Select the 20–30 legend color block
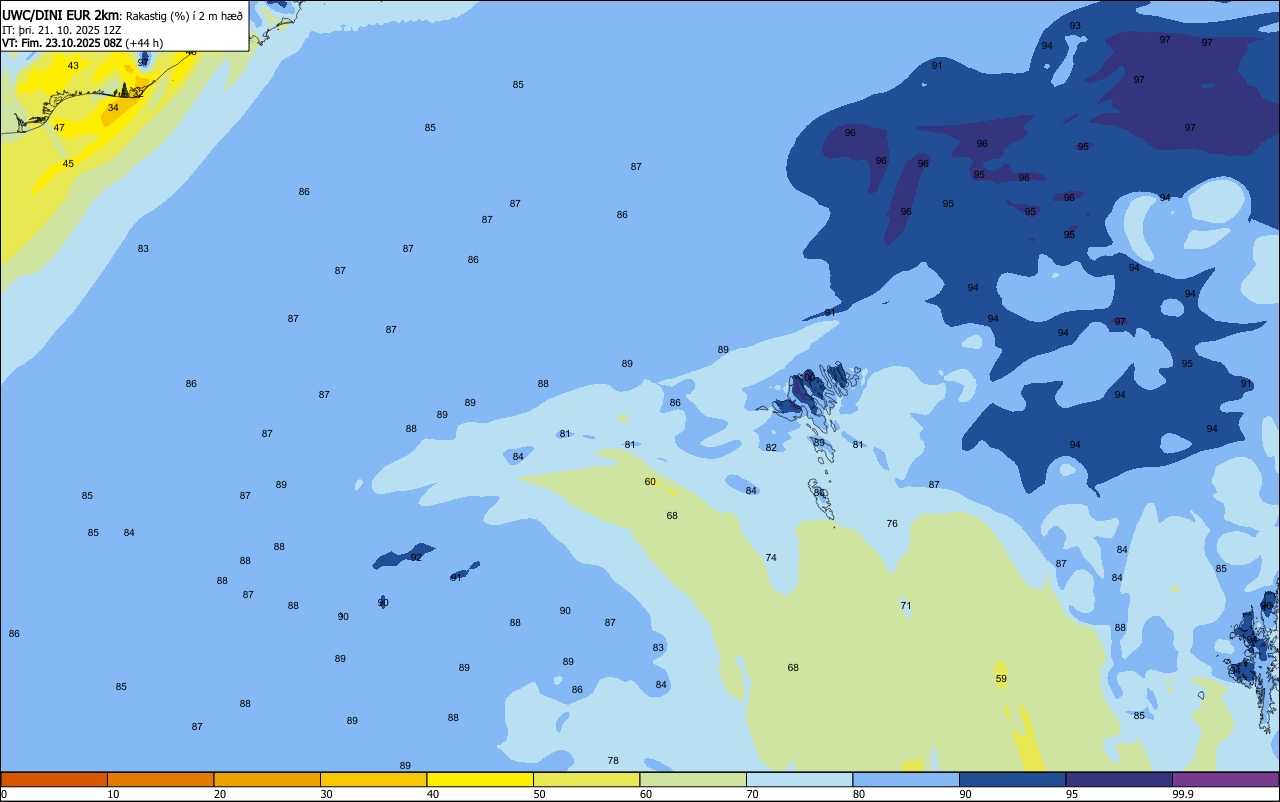Viewport: 1280px width, 802px height. pyautogui.click(x=267, y=779)
